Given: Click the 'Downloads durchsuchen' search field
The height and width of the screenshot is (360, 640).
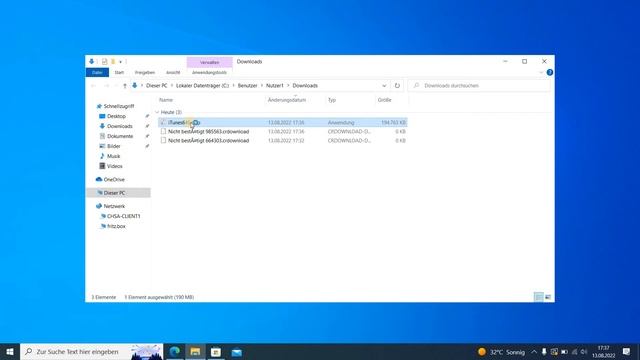Looking at the screenshot, I should click(x=478, y=86).
